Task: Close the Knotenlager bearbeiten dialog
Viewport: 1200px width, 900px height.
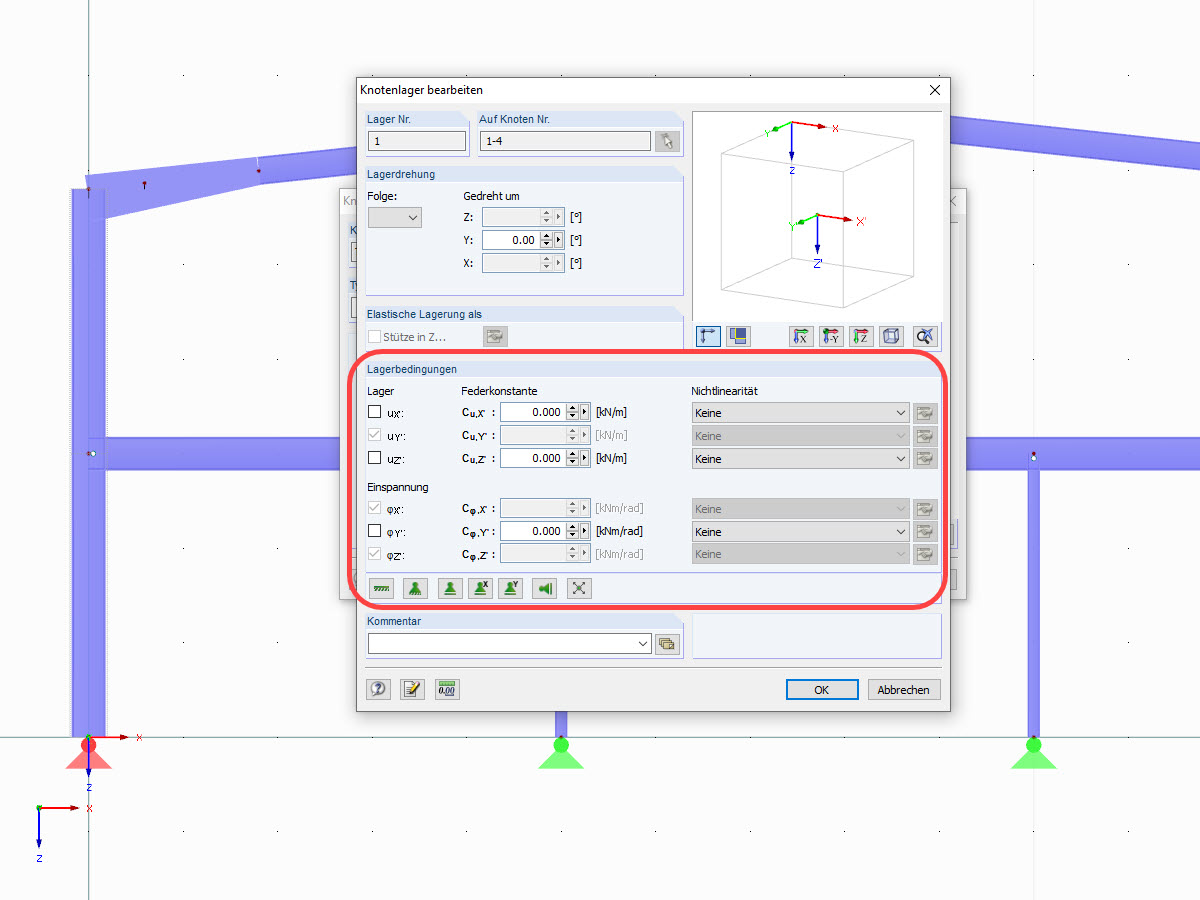Action: click(x=935, y=90)
